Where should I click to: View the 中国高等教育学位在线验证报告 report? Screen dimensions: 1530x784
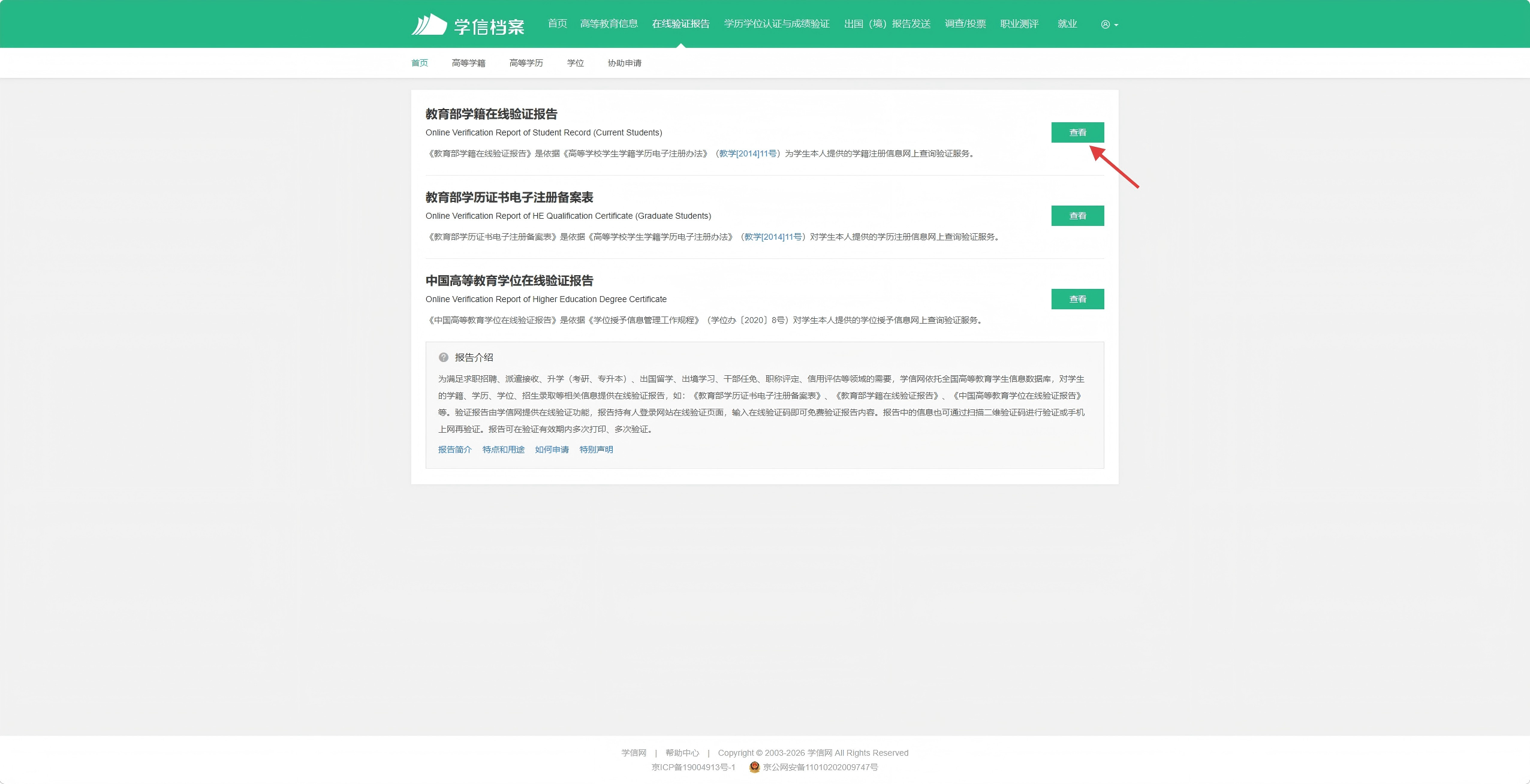coord(1077,299)
